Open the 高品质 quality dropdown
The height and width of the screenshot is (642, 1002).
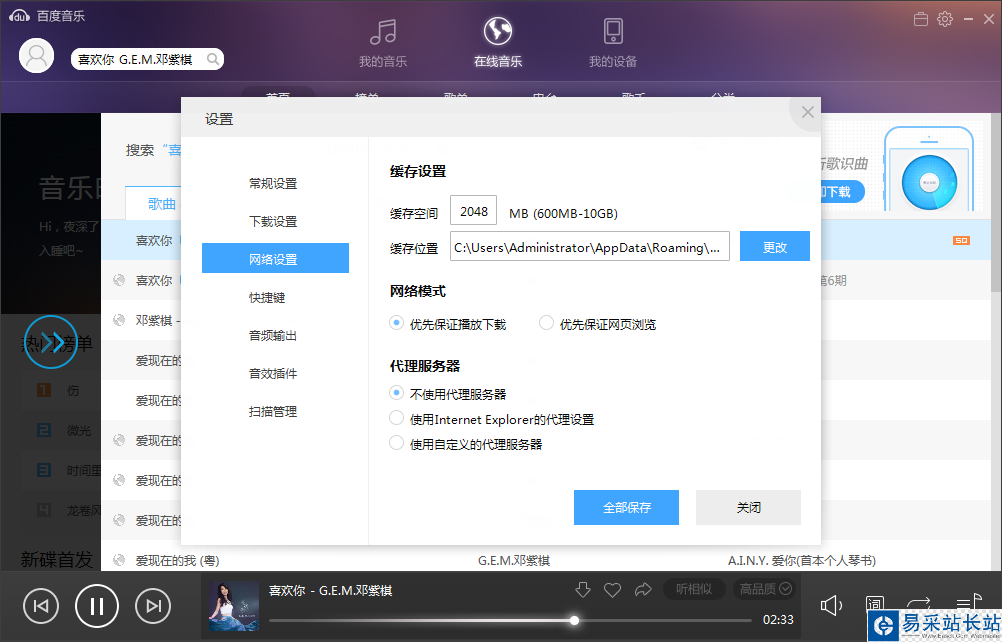point(765,589)
